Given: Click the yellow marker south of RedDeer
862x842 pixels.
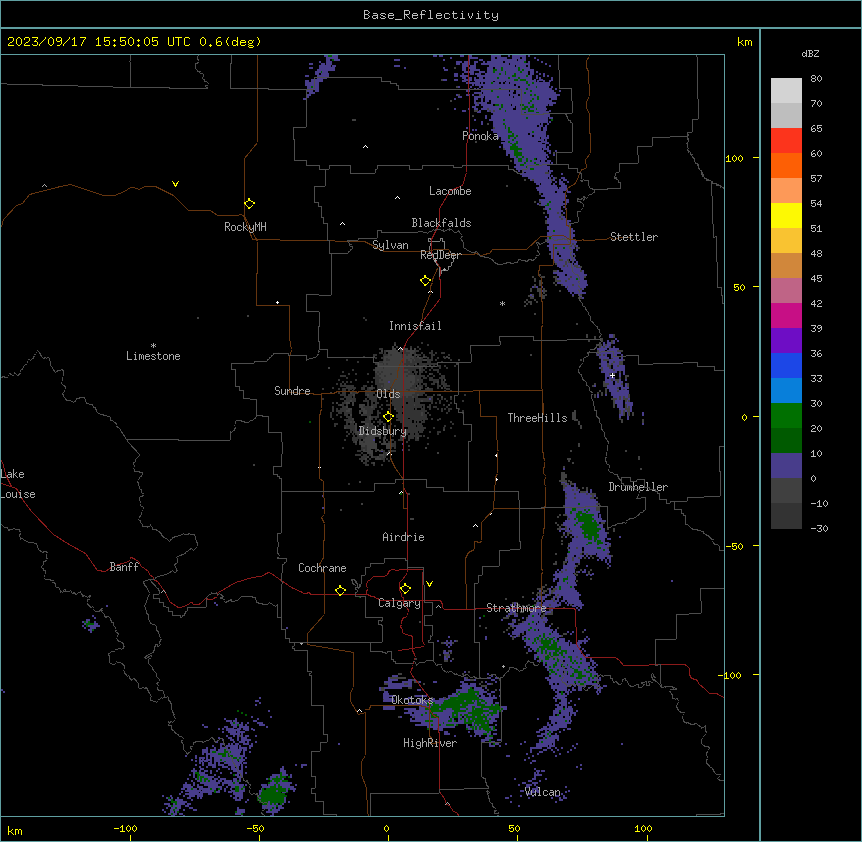Looking at the screenshot, I should (x=426, y=281).
